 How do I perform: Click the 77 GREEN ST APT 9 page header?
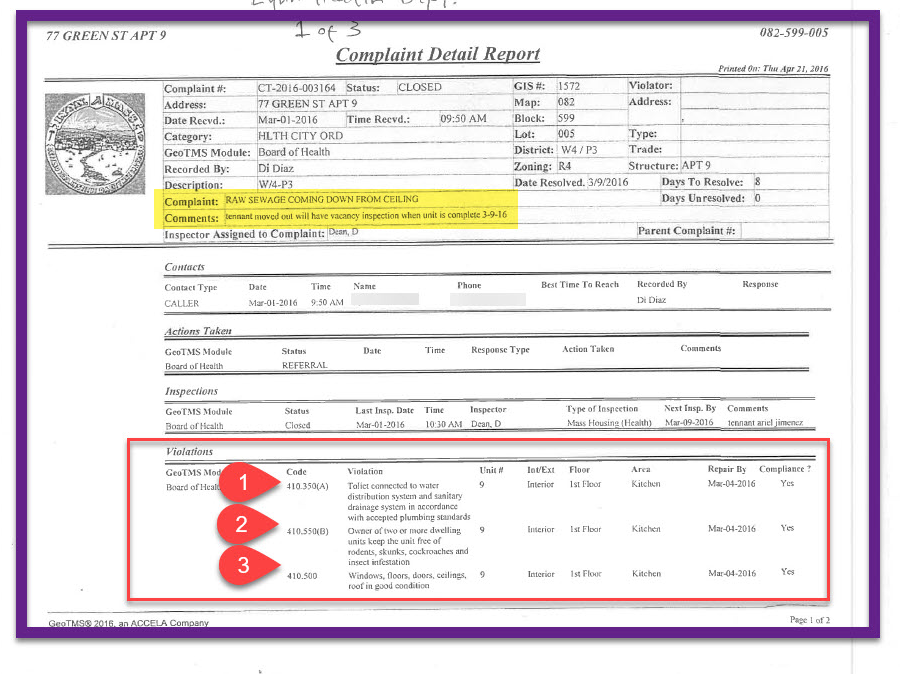point(106,36)
